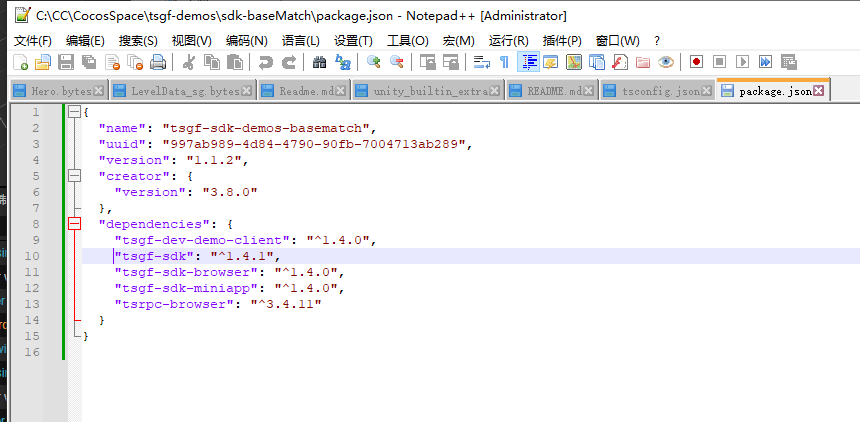Save the current file with the Save icon
Viewport: 860px width, 422px height.
(66, 62)
